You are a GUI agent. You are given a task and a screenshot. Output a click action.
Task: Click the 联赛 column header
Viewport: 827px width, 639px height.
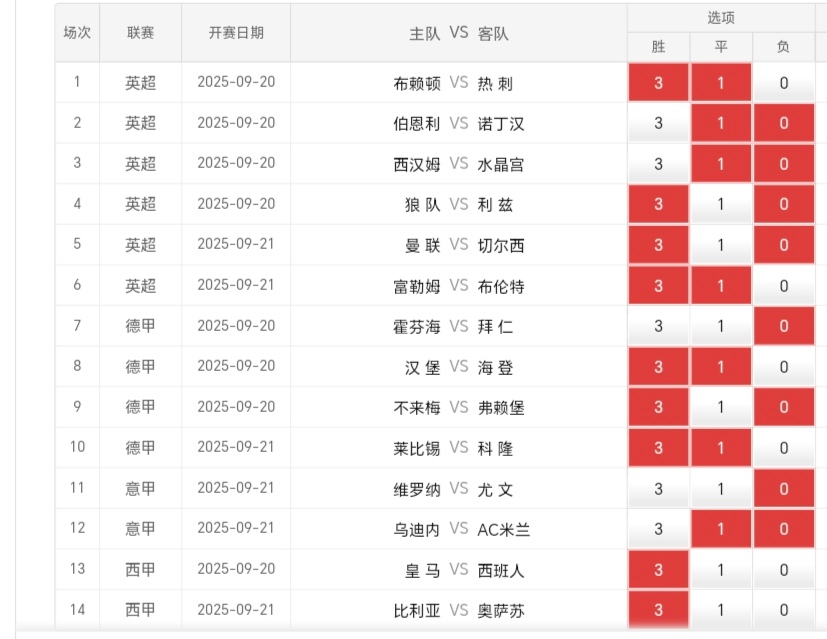pos(140,32)
